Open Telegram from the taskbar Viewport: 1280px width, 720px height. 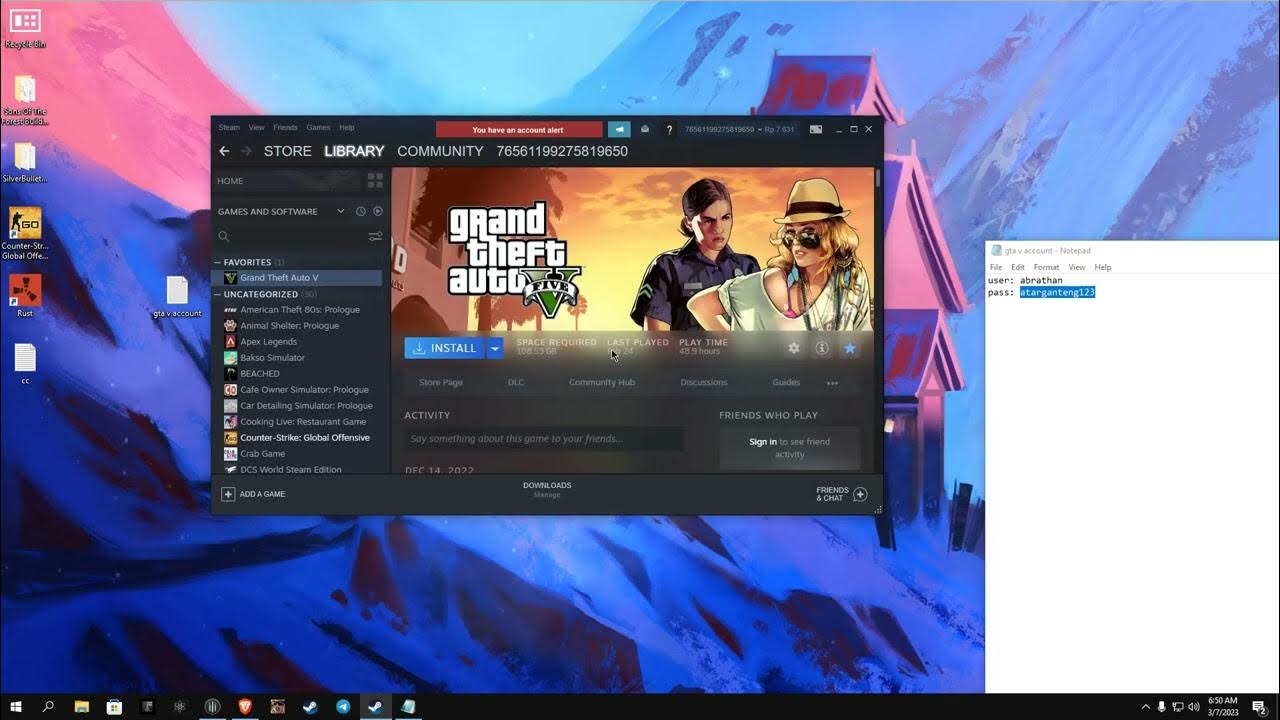343,706
